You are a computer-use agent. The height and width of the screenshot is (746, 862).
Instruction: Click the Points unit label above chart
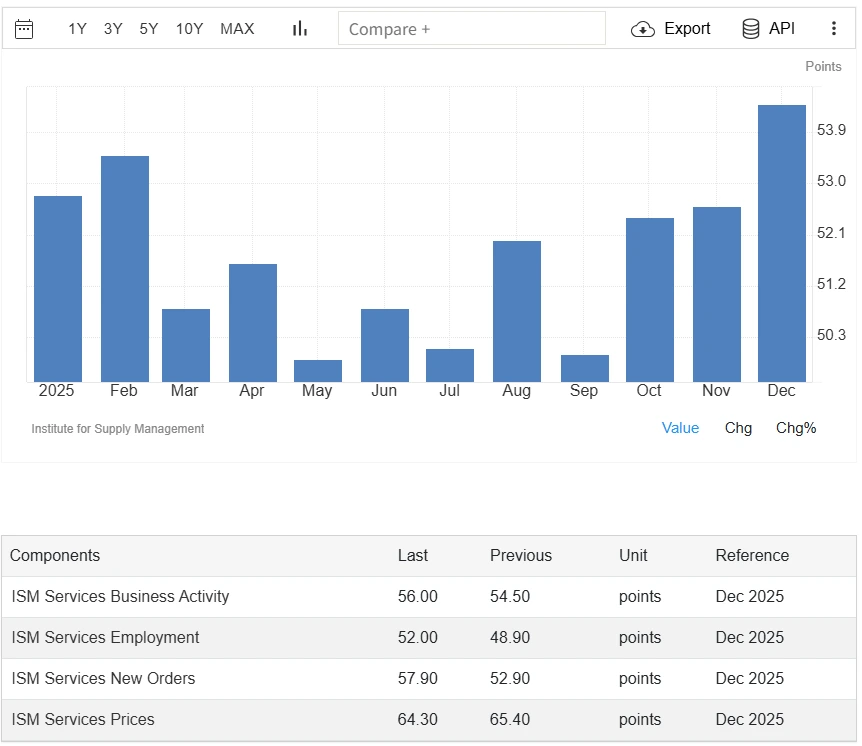(823, 67)
